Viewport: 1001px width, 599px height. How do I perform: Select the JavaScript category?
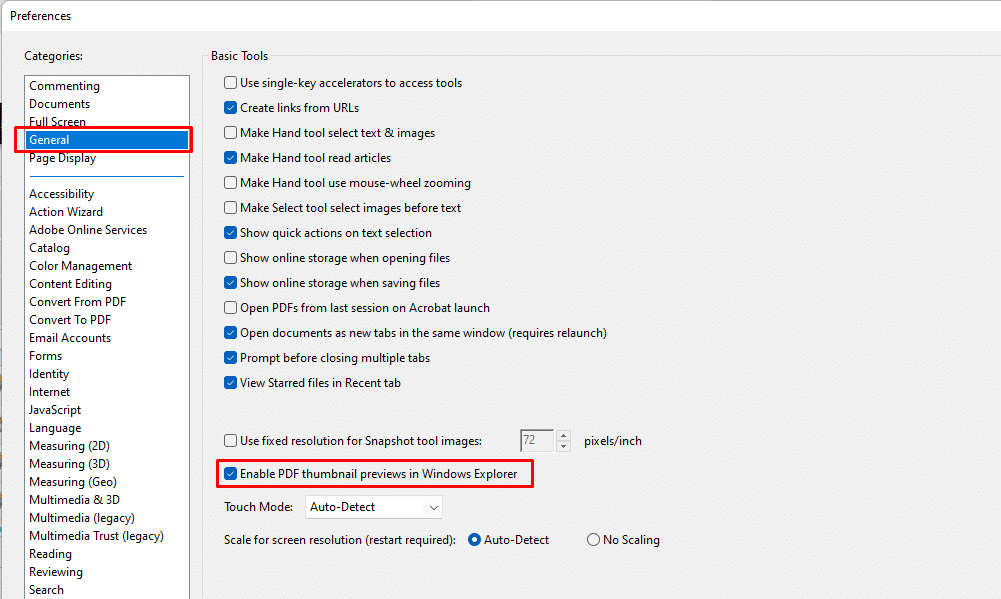(x=55, y=410)
